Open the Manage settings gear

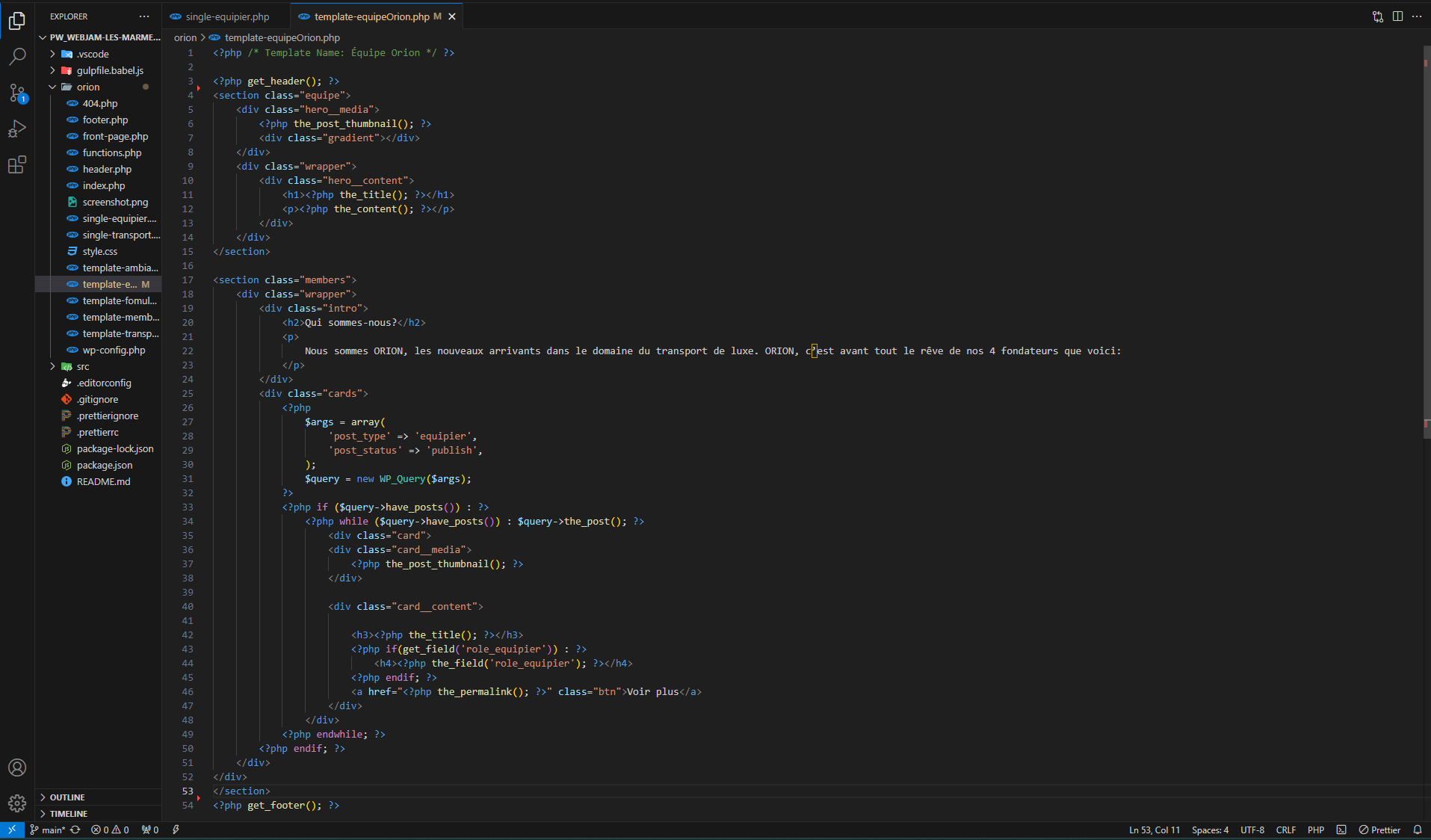[16, 803]
